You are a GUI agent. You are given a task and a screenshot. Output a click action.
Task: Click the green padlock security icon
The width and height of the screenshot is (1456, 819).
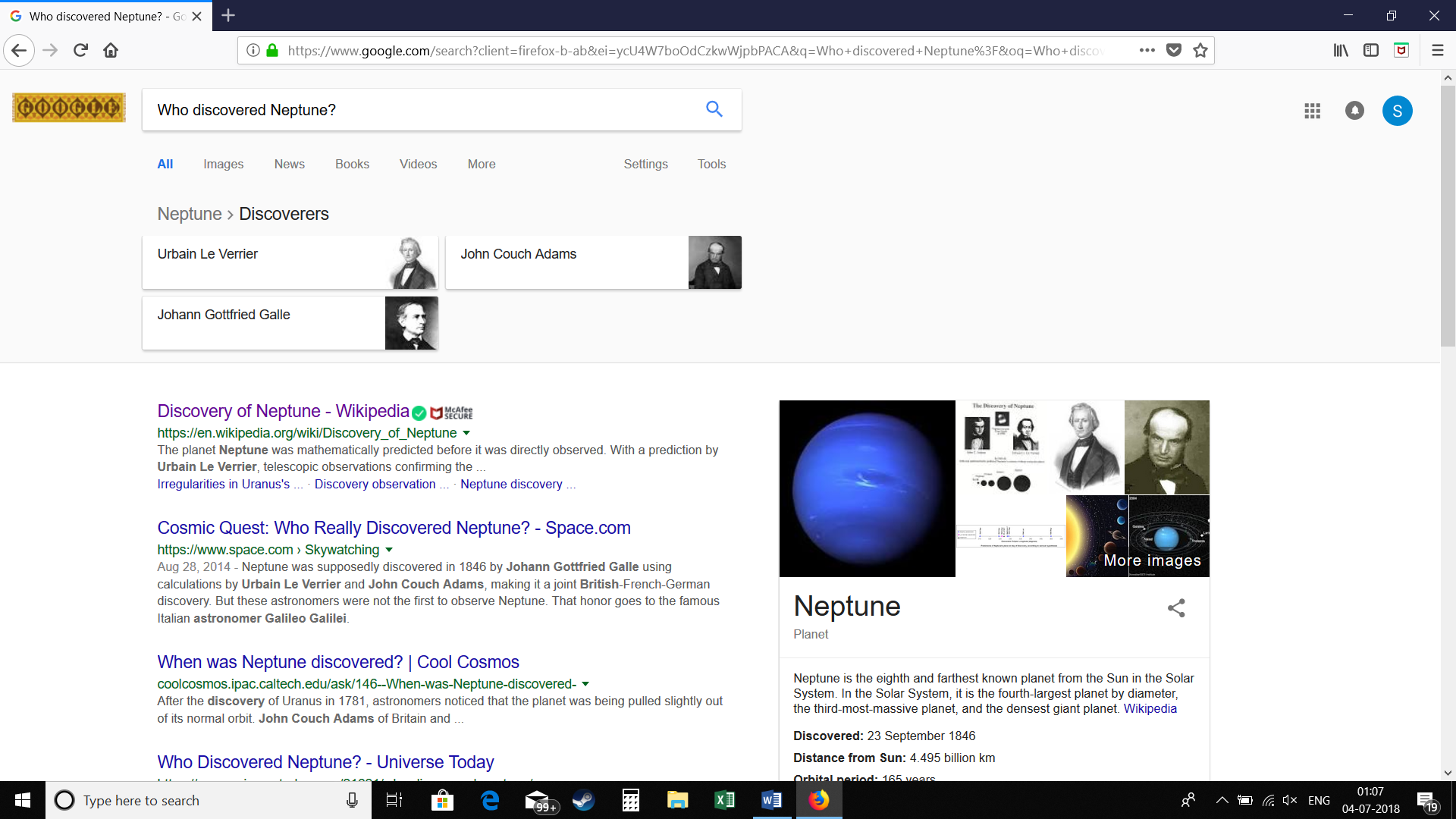[x=272, y=51]
